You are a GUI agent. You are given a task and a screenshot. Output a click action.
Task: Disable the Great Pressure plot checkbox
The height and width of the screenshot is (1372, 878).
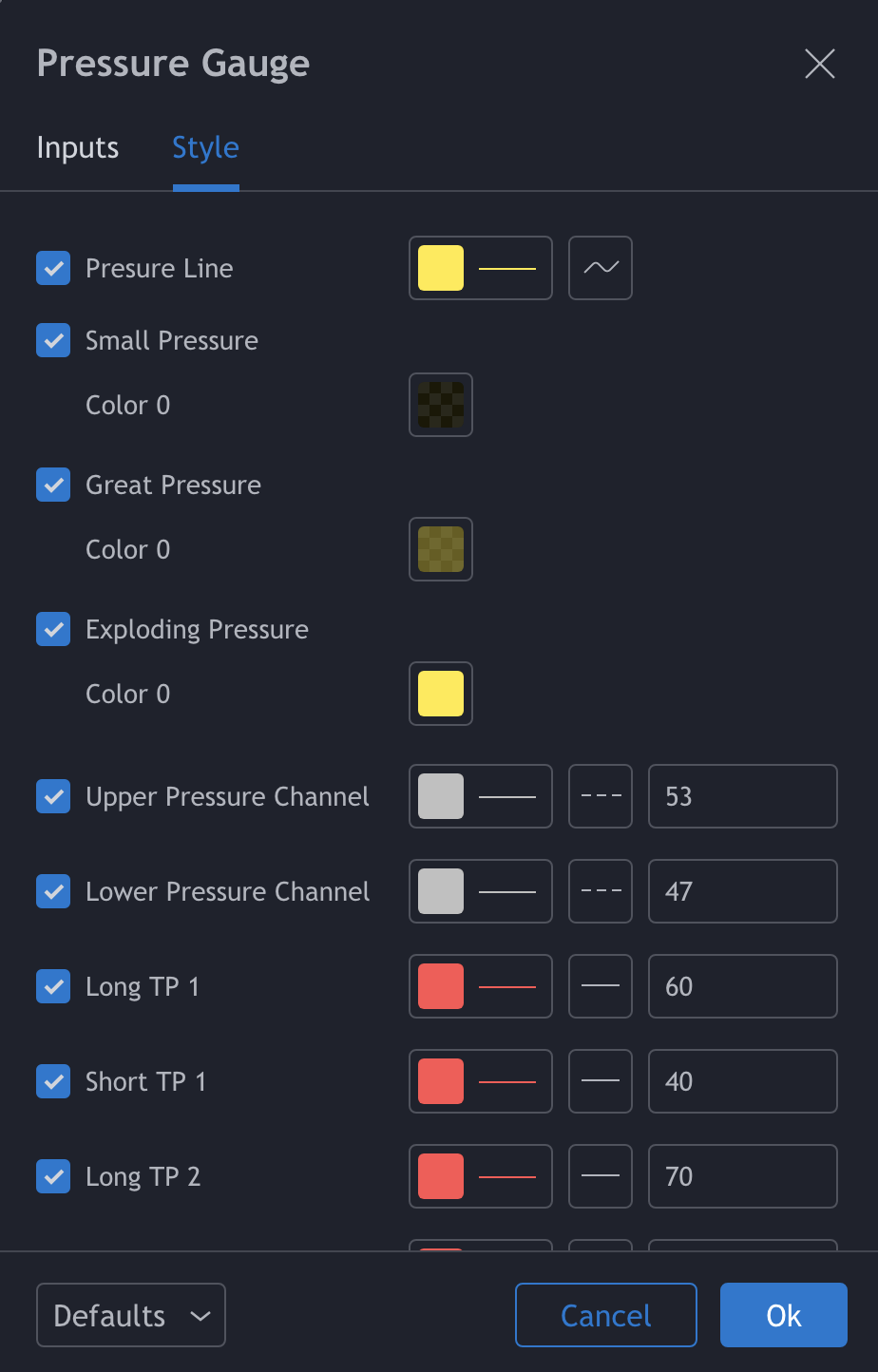click(x=53, y=485)
